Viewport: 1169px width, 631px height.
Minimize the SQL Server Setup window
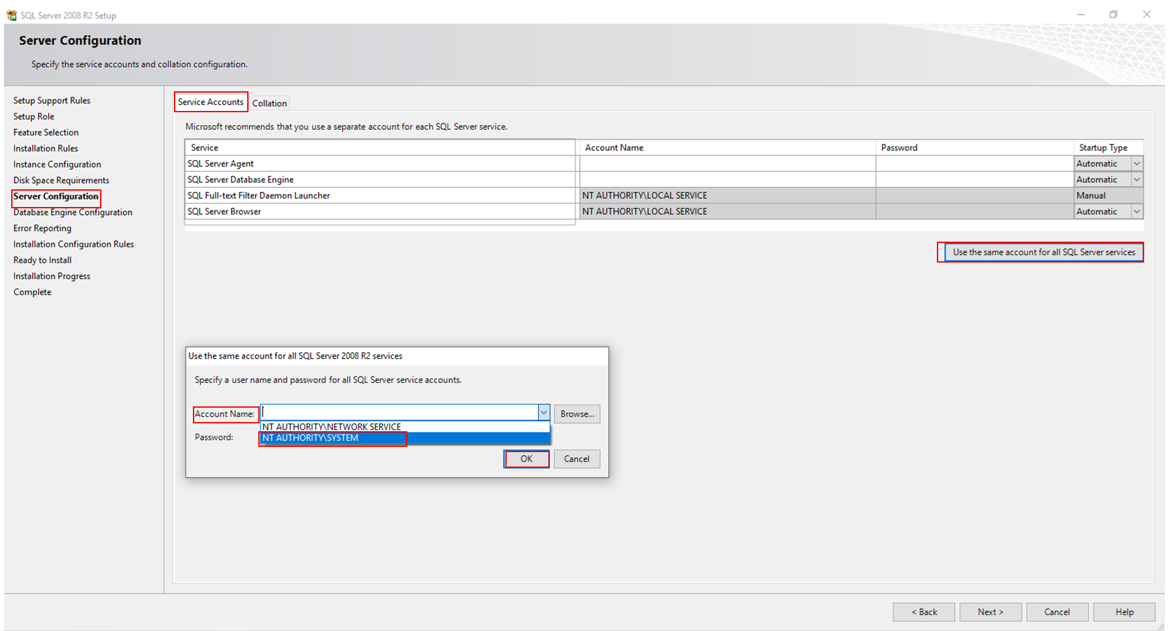(1081, 14)
